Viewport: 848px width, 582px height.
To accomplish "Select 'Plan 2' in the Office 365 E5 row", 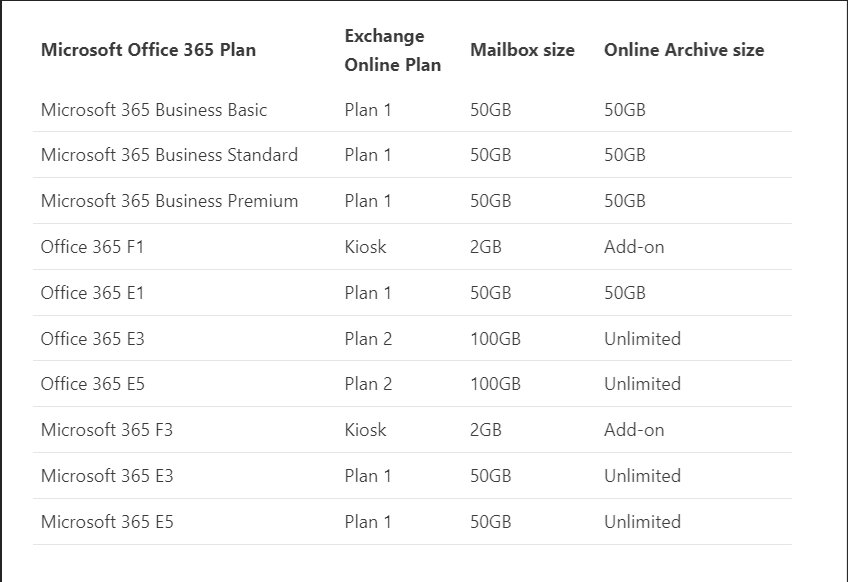I will [x=368, y=384].
